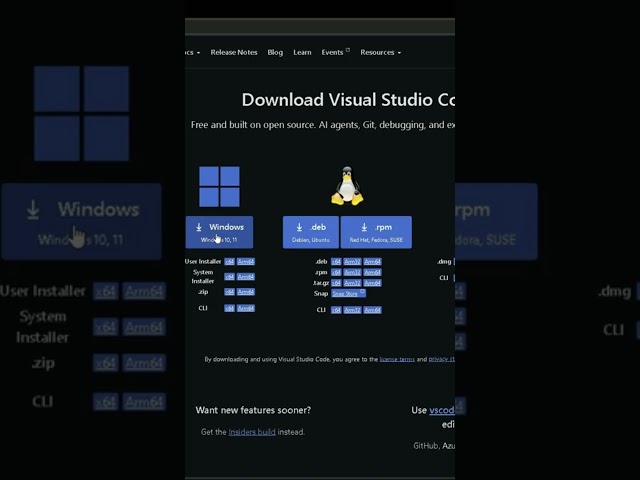Choose Arm64 in the Linux CLI row

tap(372, 310)
